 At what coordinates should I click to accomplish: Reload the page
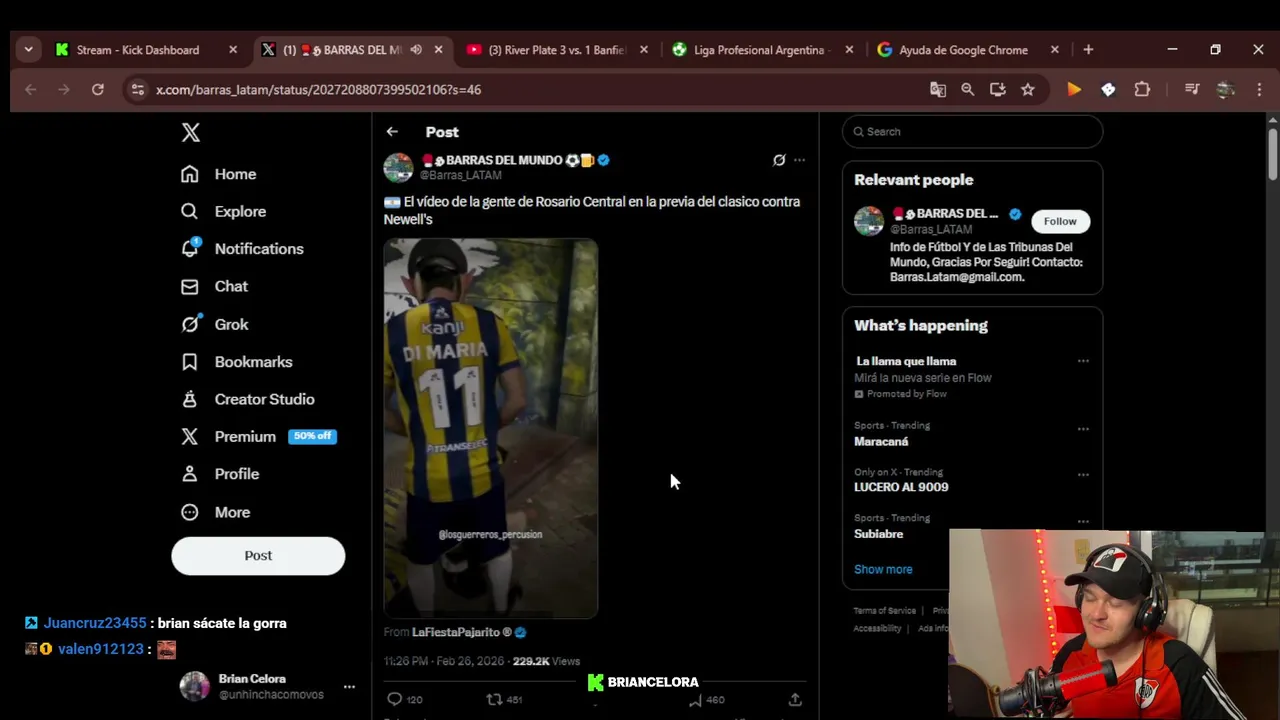(97, 89)
